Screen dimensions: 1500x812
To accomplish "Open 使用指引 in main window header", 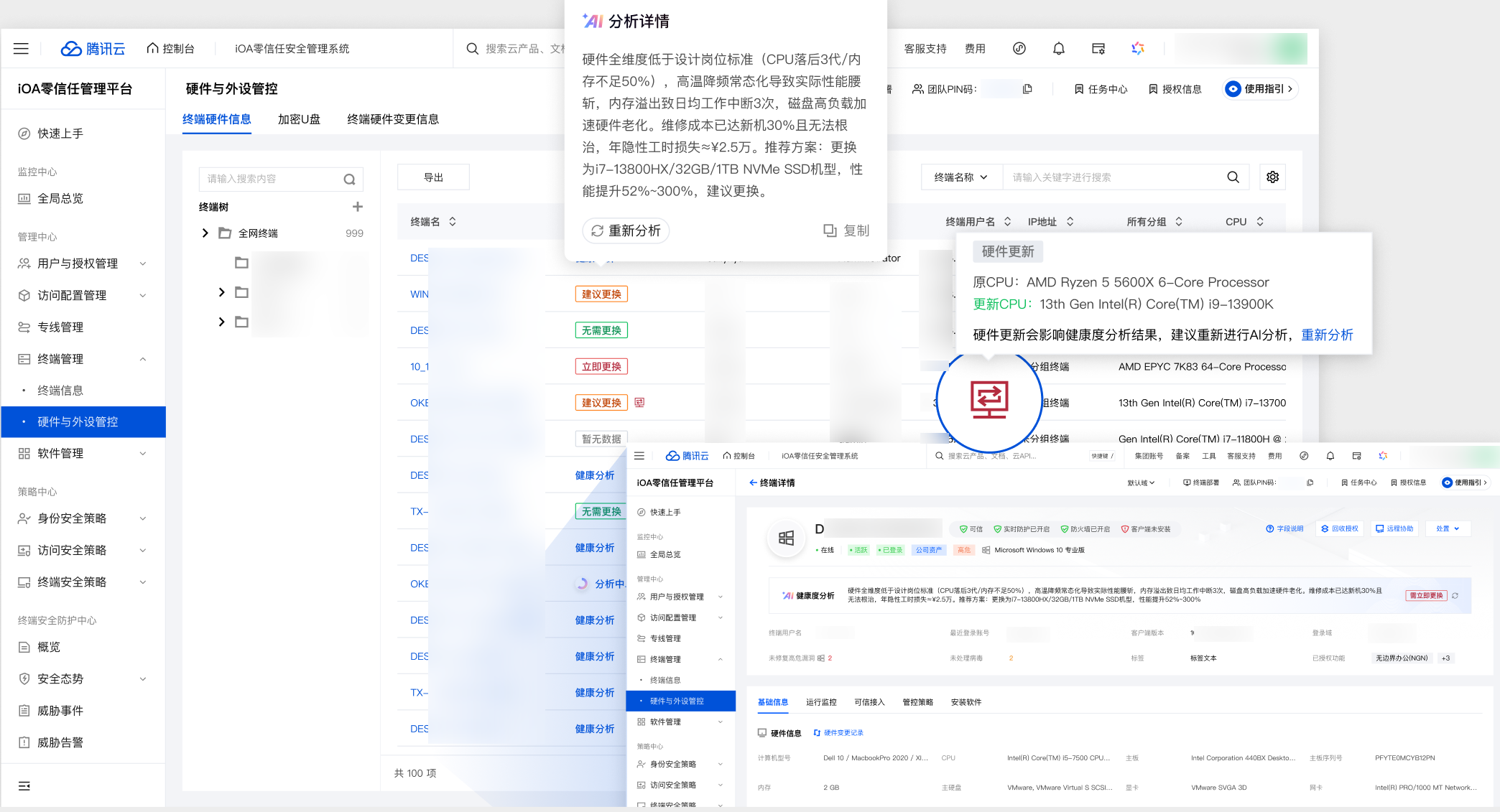I will point(1261,89).
